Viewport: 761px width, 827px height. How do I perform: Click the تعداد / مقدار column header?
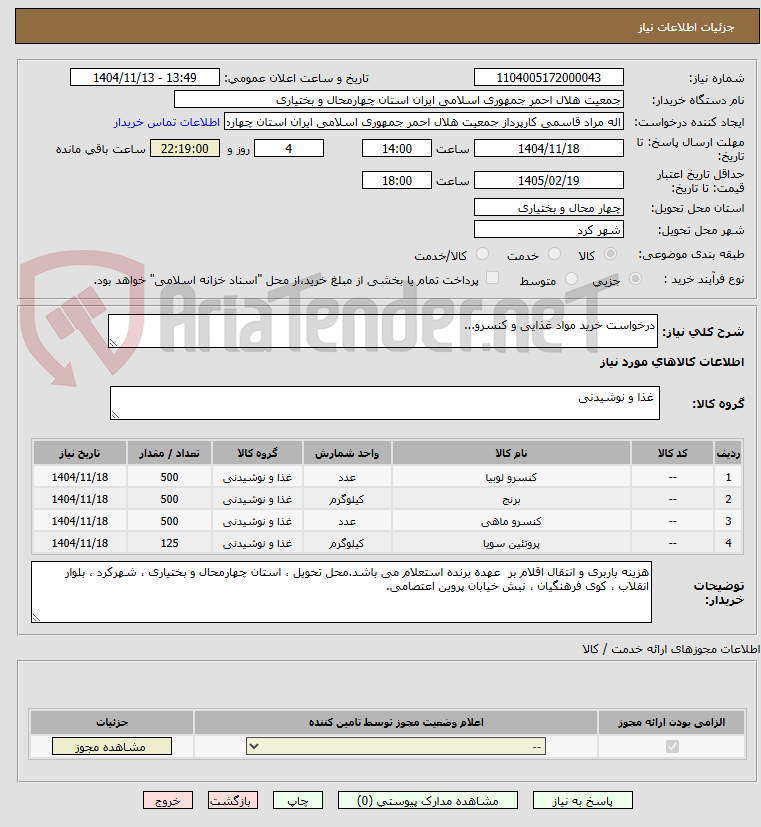point(169,453)
